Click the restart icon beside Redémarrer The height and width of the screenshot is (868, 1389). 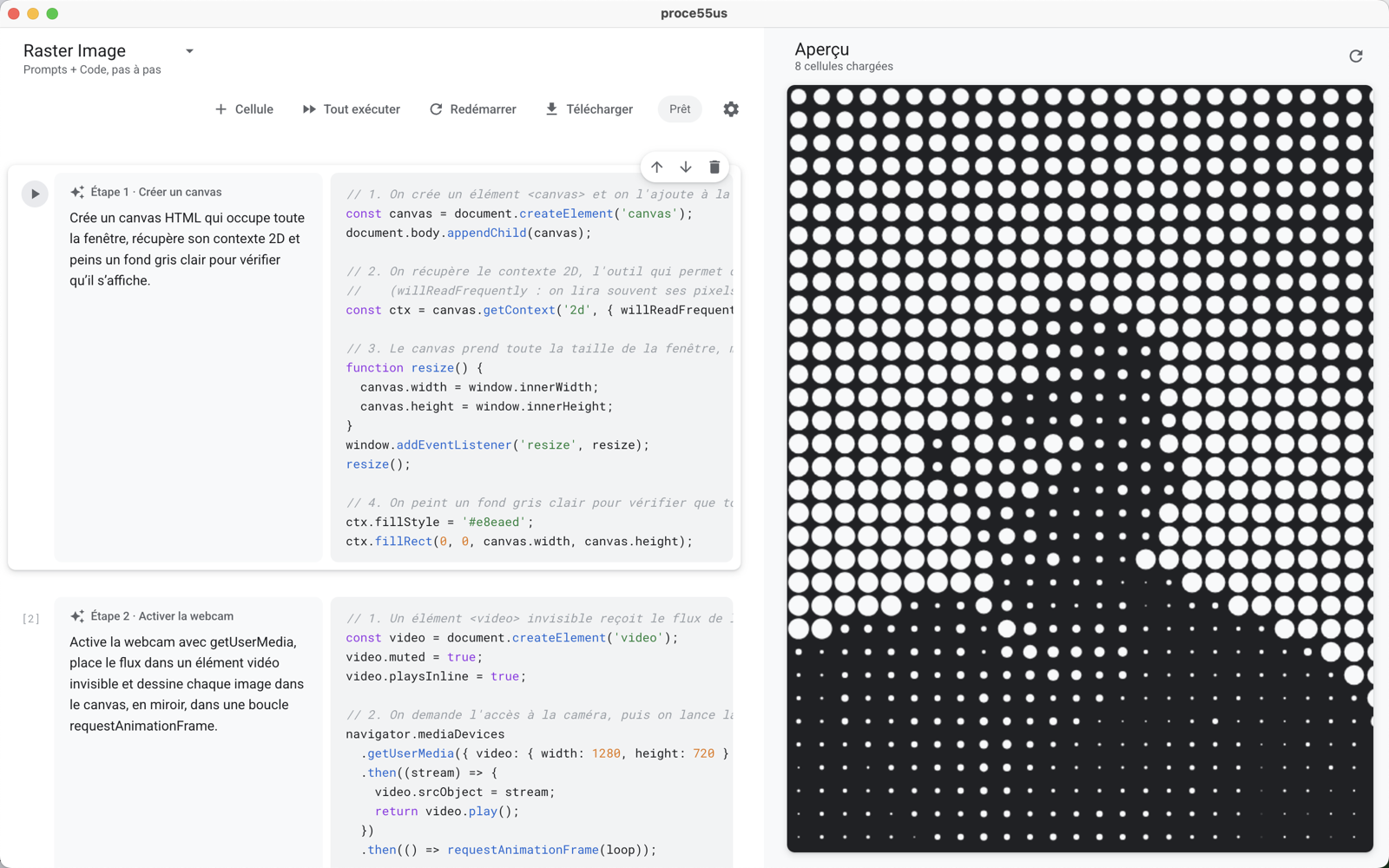point(436,109)
